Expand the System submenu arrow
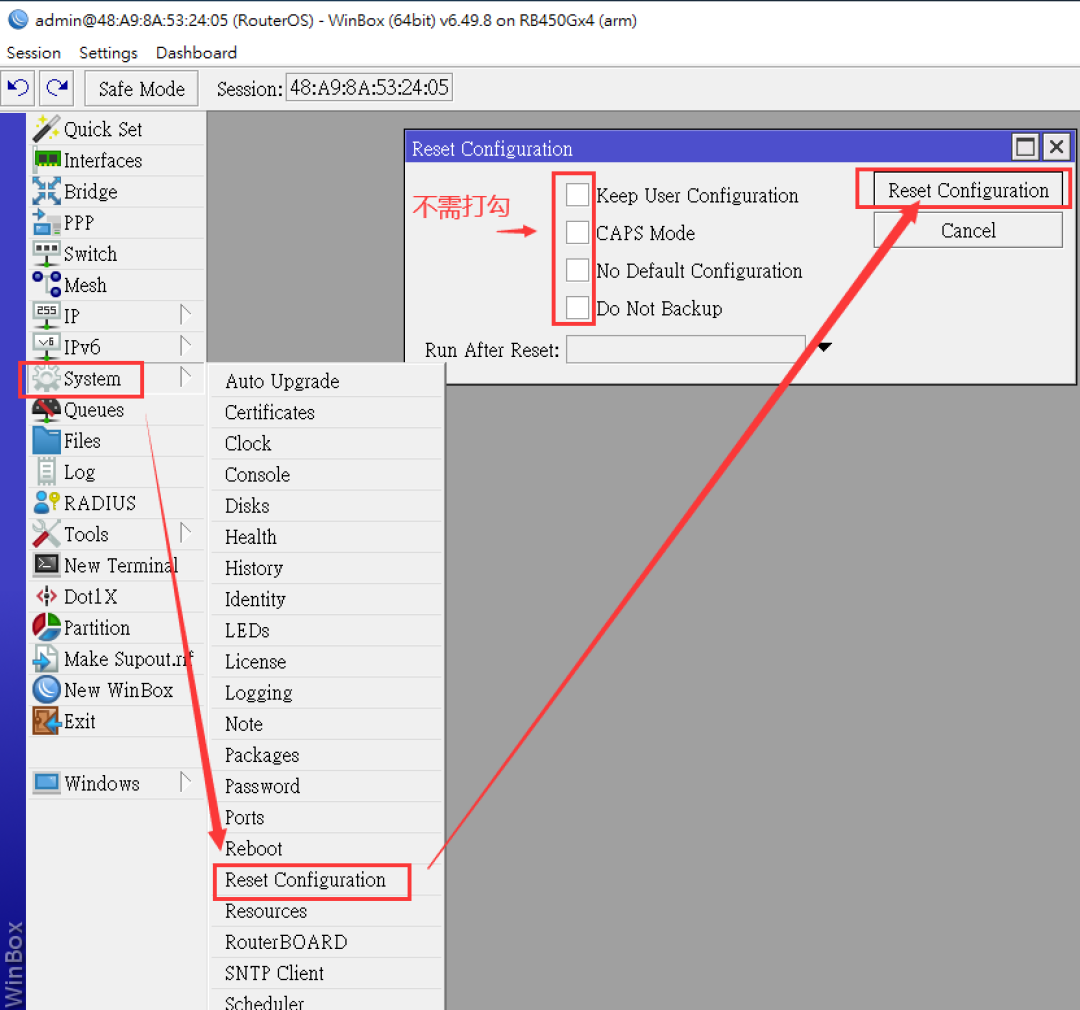The height and width of the screenshot is (1010, 1080). tap(185, 378)
